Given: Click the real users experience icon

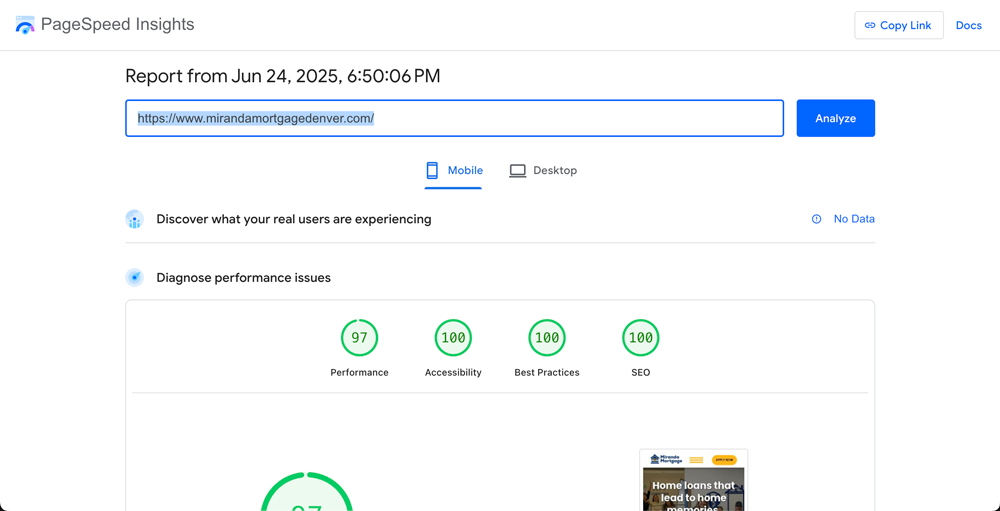Looking at the screenshot, I should tap(135, 219).
